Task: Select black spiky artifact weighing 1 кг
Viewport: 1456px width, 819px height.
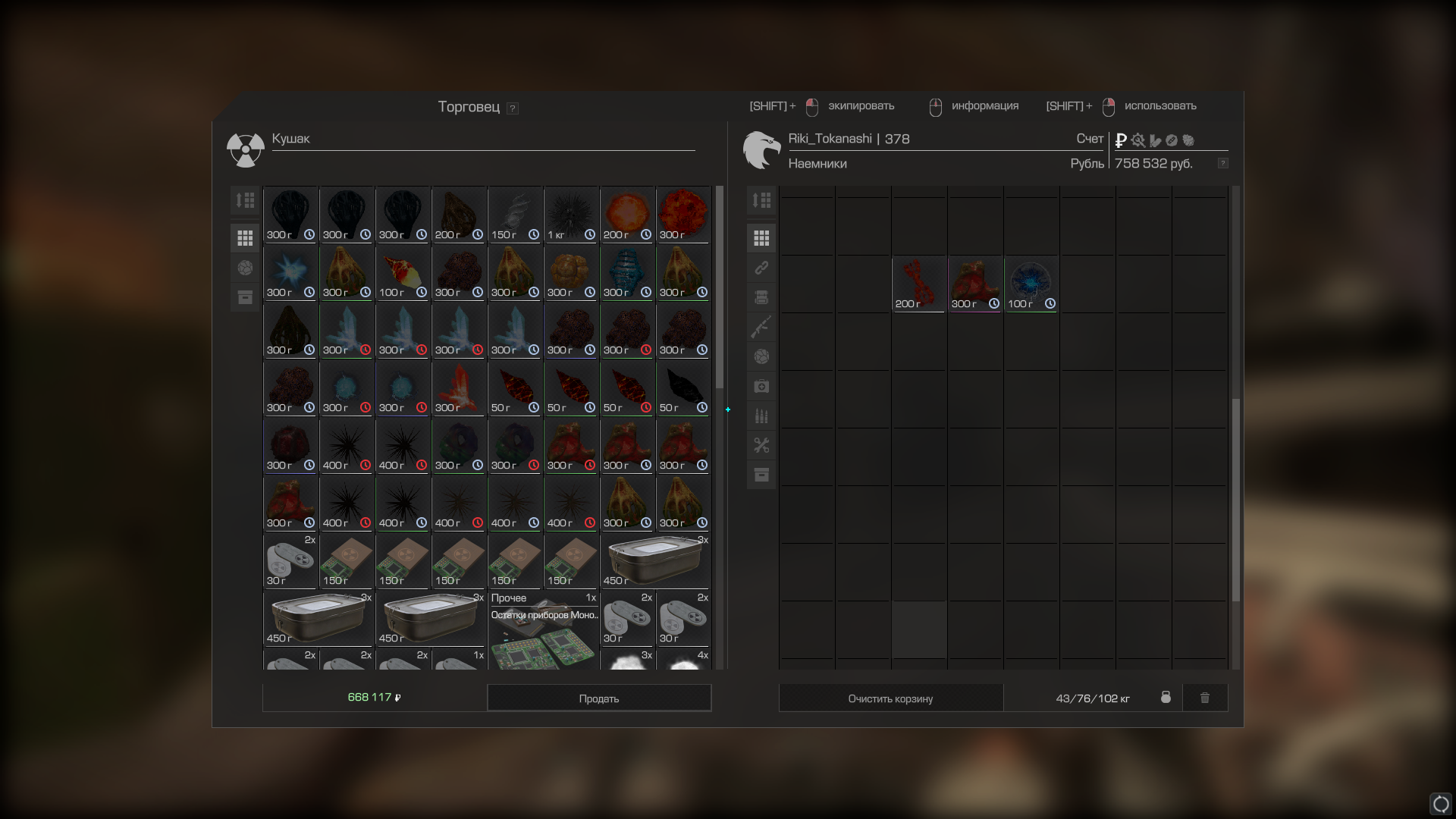Action: [571, 215]
